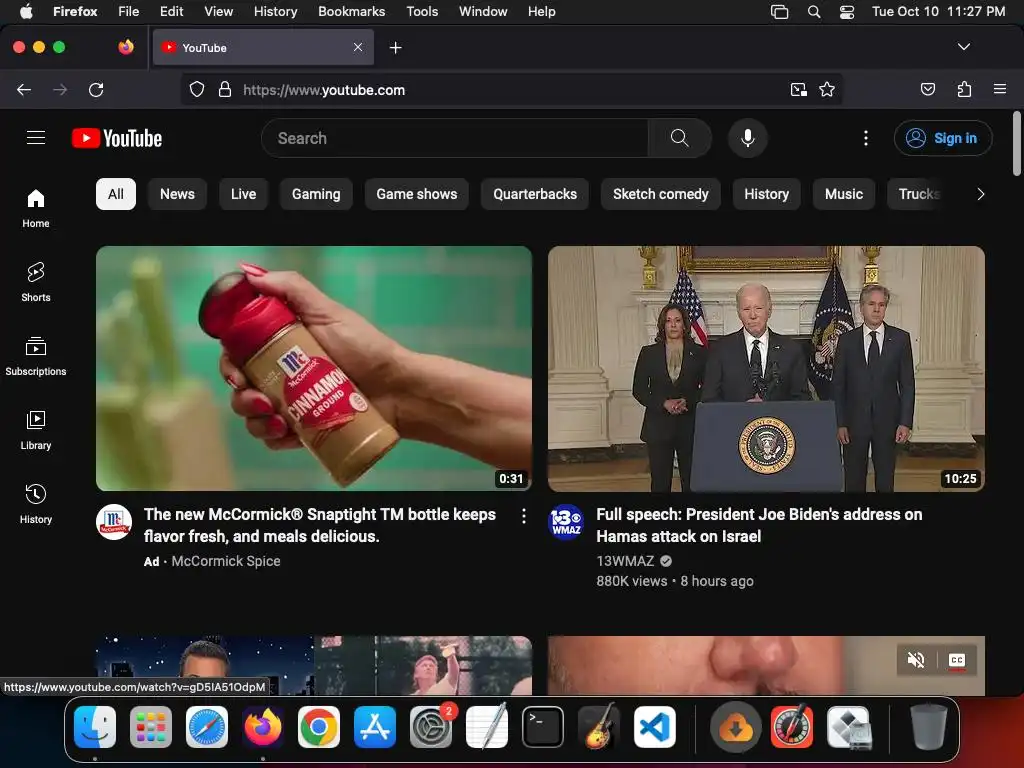1024x768 pixels.
Task: Open the Bookmarks menu
Action: [x=351, y=12]
